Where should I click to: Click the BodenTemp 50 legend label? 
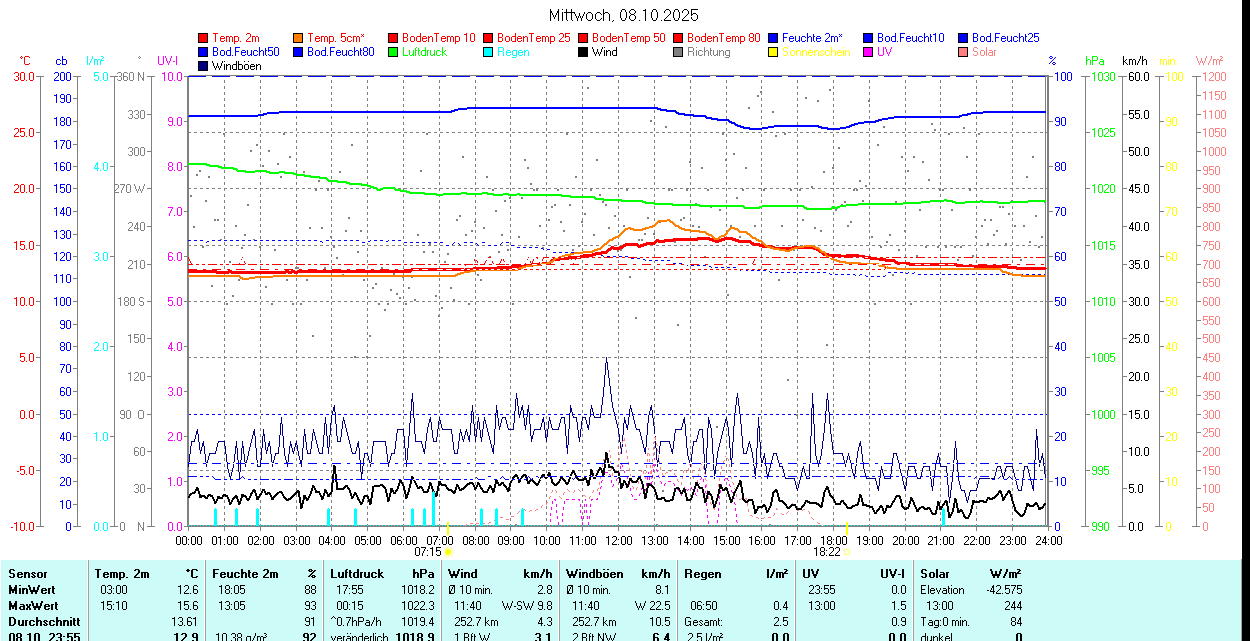(x=628, y=38)
